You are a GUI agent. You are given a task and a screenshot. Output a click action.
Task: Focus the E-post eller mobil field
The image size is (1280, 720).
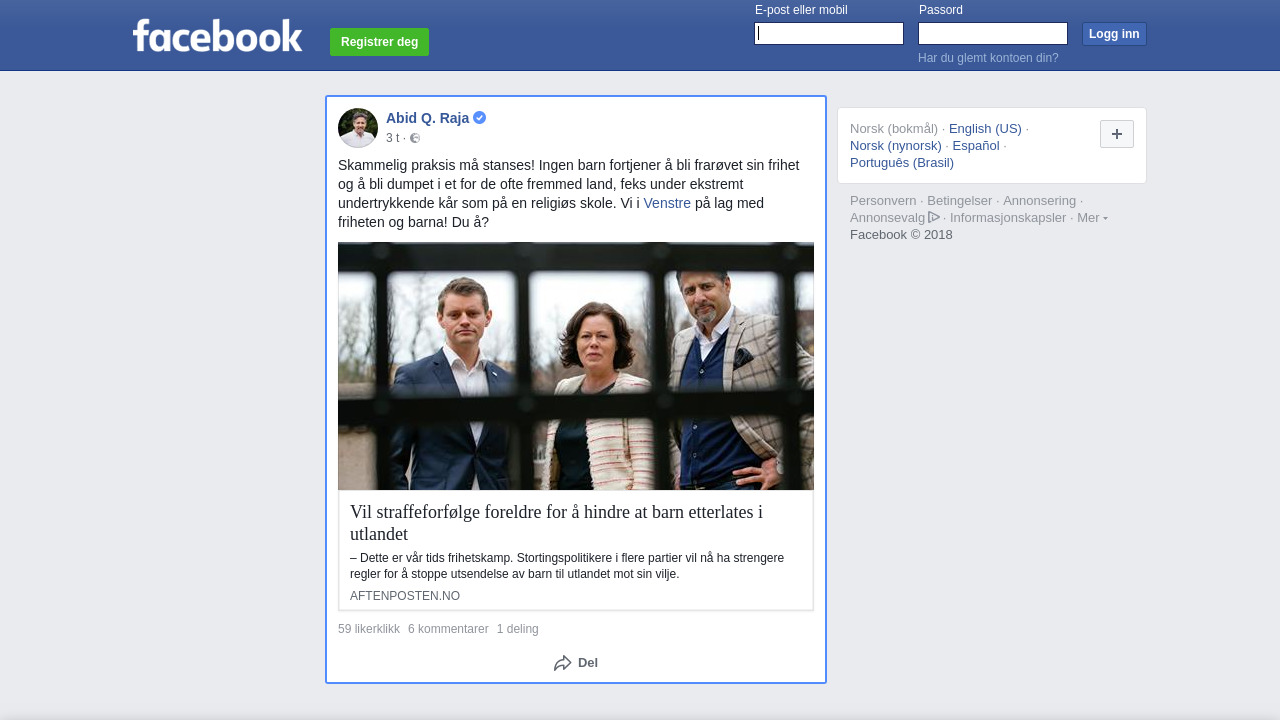tap(829, 34)
